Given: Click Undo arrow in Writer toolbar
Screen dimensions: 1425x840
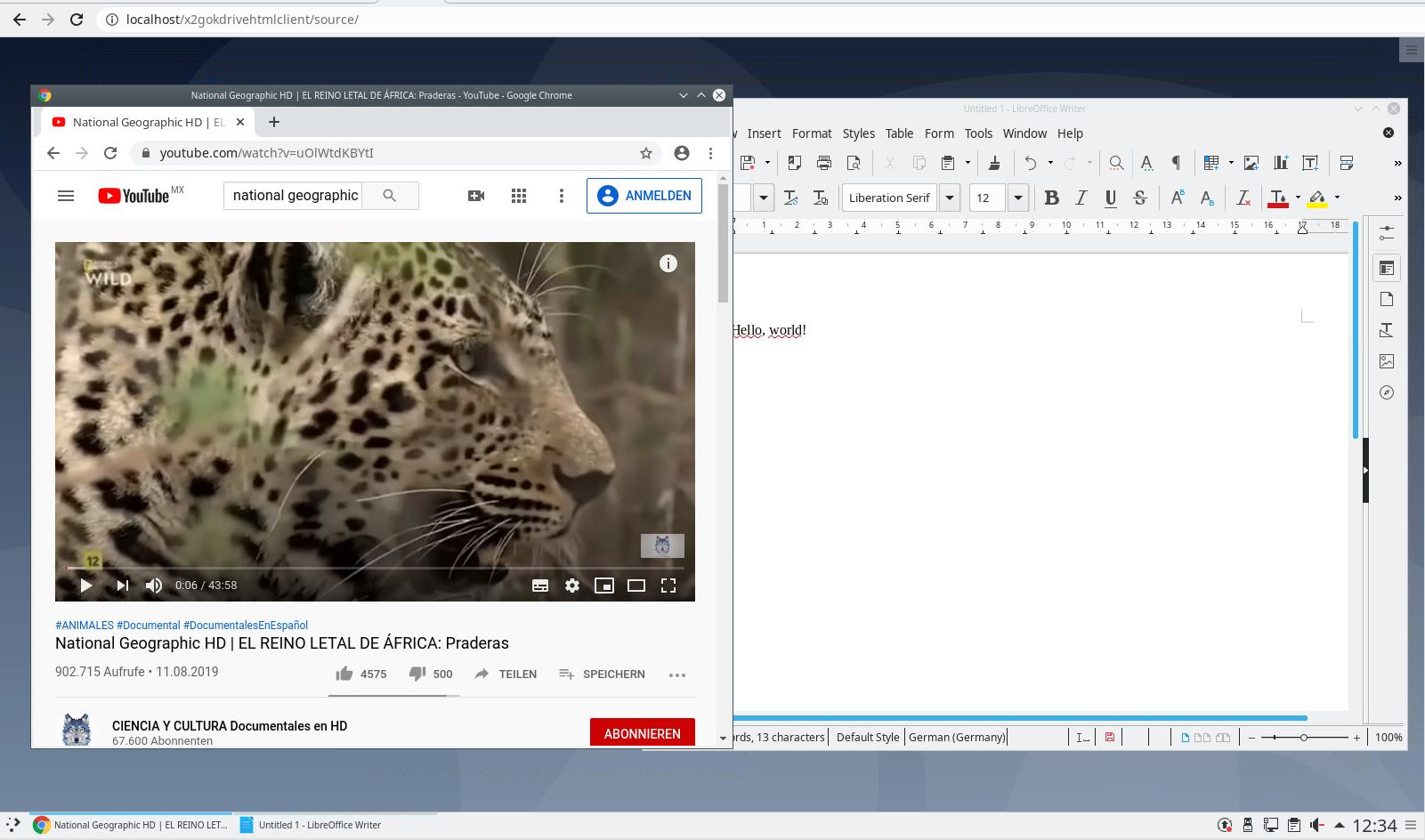Looking at the screenshot, I should (x=1031, y=163).
